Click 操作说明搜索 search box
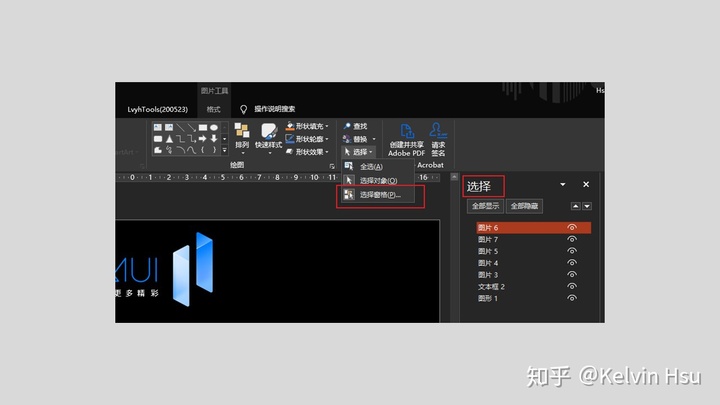The height and width of the screenshot is (405, 720). tap(275, 109)
